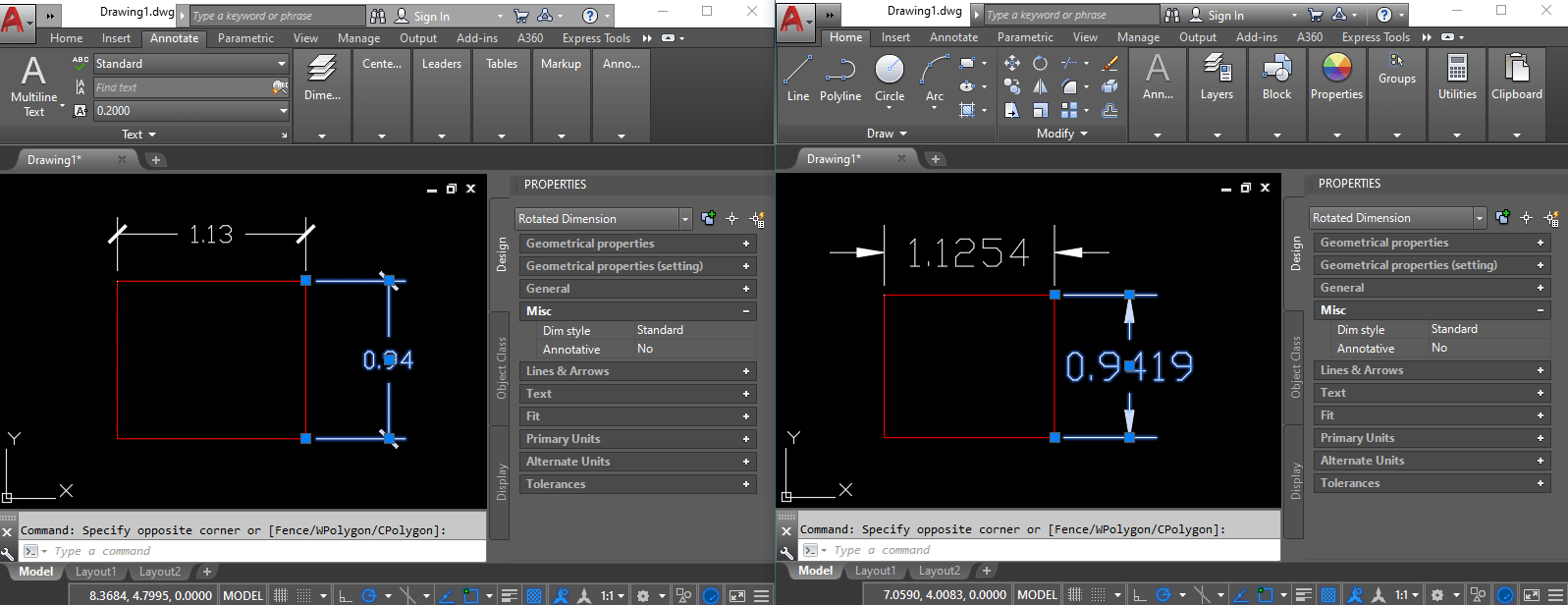The height and width of the screenshot is (605, 1568).
Task: Add a new layout tab in left window
Action: pyautogui.click(x=207, y=572)
